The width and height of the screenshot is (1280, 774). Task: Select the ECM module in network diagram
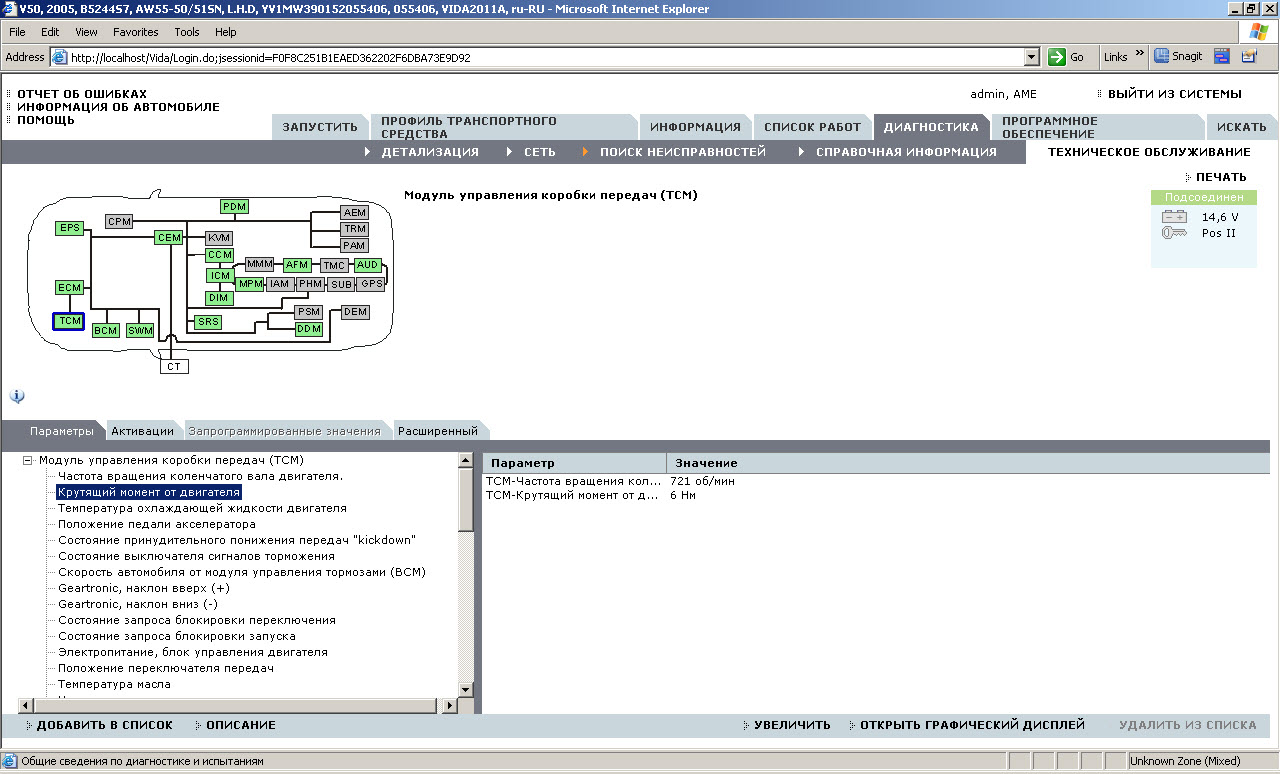69,288
